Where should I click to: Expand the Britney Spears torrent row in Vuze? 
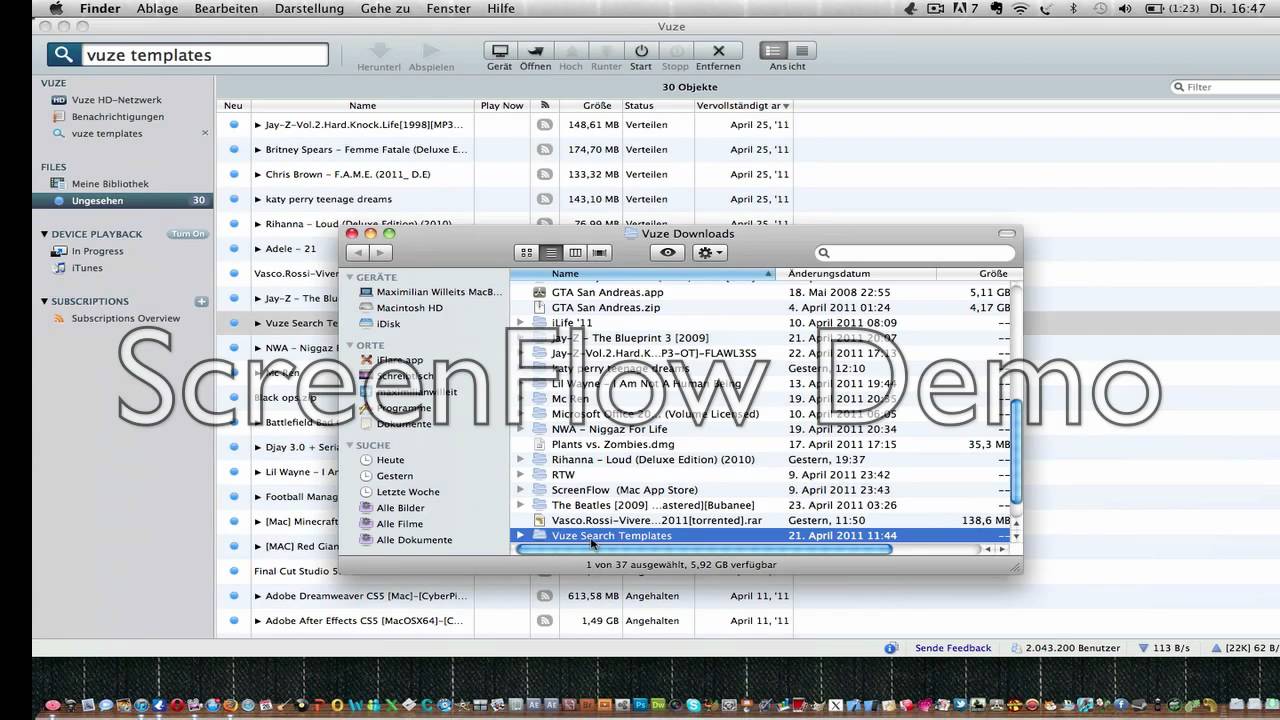257,150
